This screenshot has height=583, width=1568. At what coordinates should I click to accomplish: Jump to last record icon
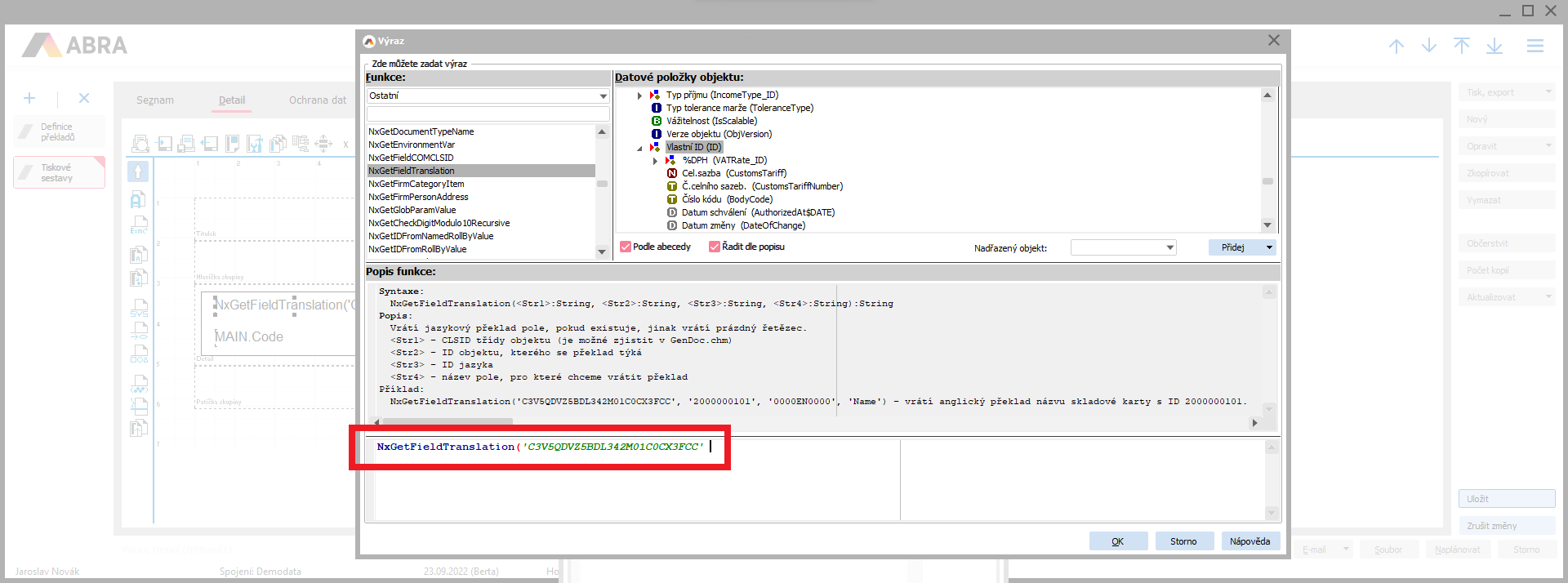tap(1494, 46)
